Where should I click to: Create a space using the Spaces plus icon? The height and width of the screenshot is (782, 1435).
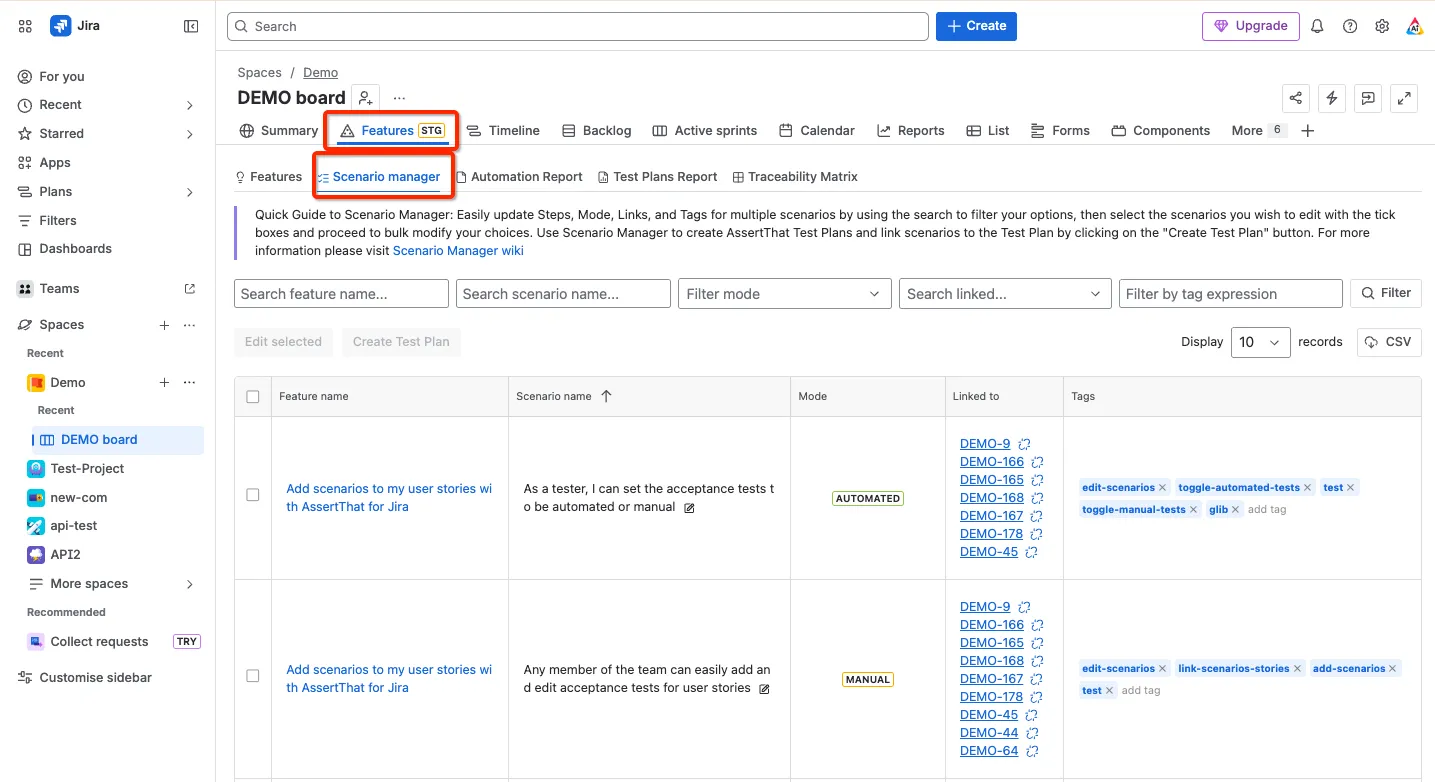(165, 325)
